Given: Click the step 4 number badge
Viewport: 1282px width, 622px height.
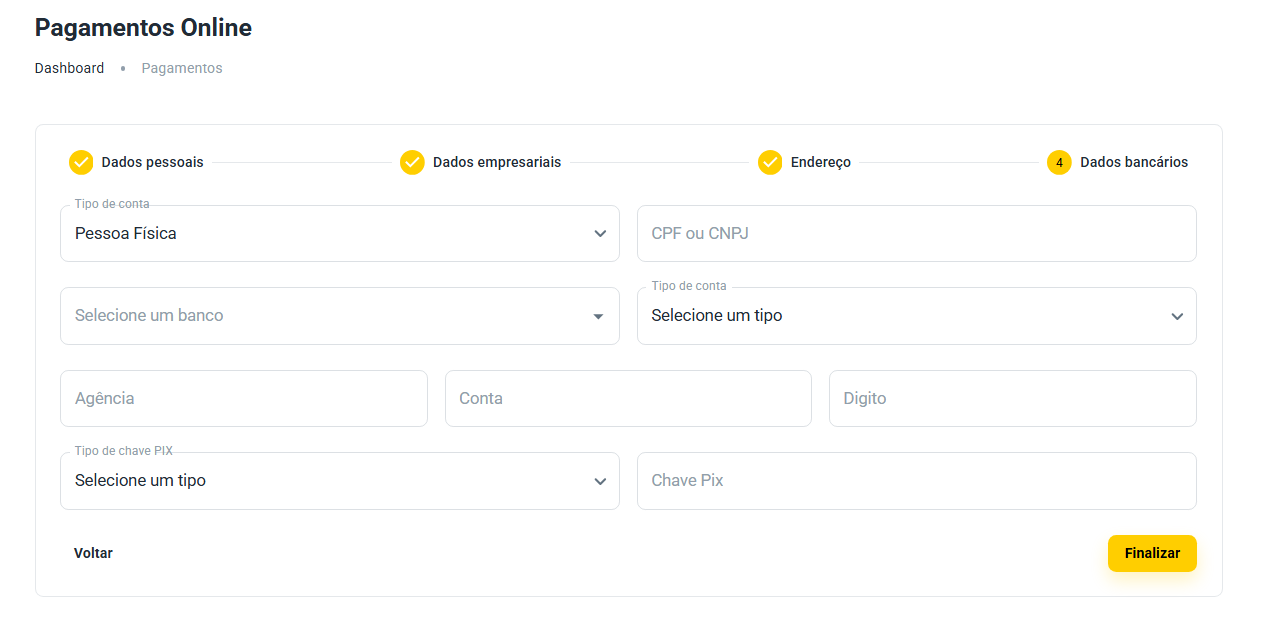Looking at the screenshot, I should [1059, 162].
